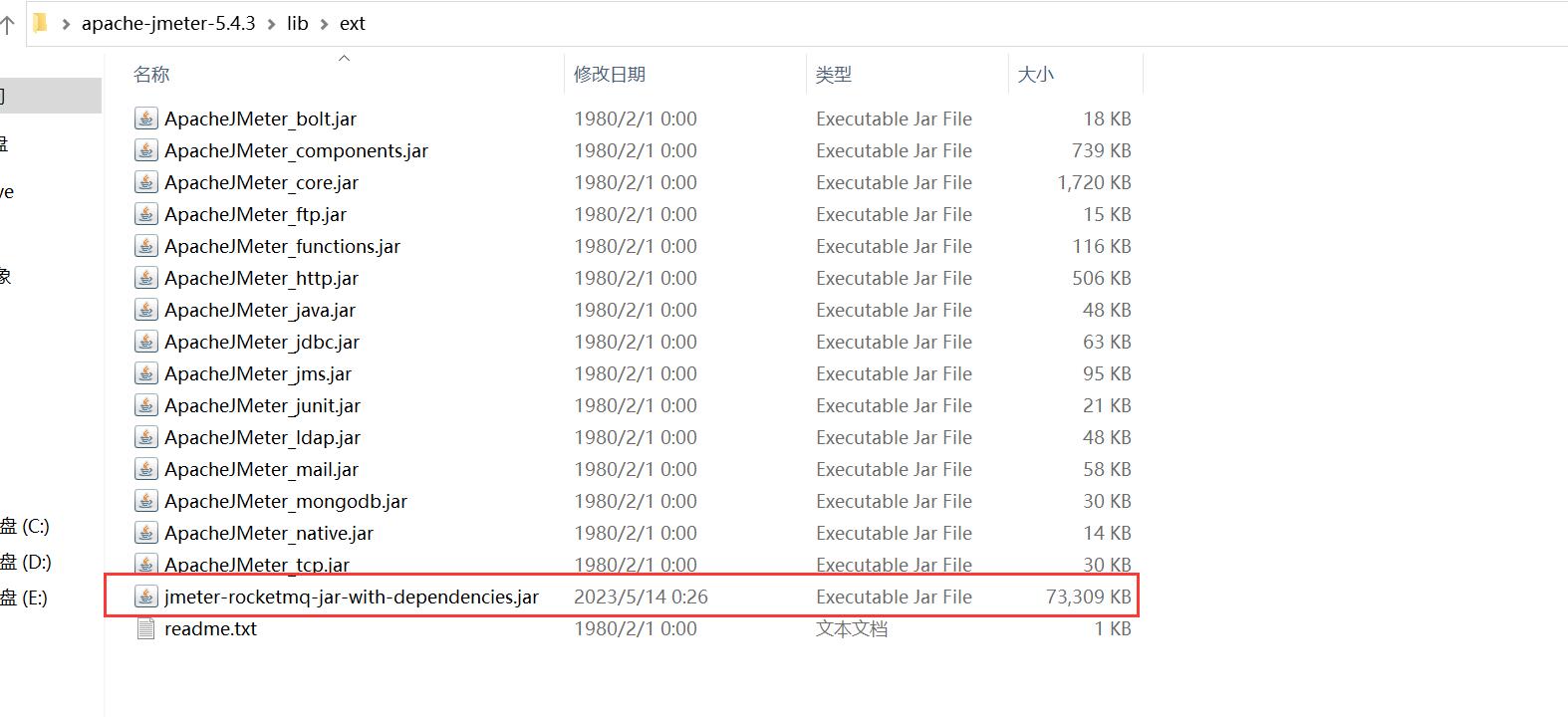Click the folder icon in address bar
Screen dimensions: 1568x717
[x=40, y=23]
